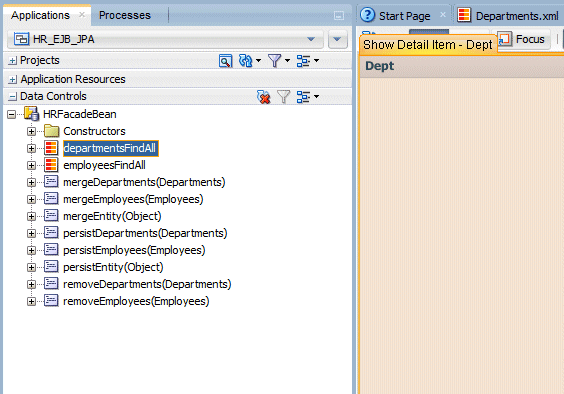Image resolution: width=564 pixels, height=394 pixels.
Task: Click the Find in Projects search icon
Action: point(226,60)
